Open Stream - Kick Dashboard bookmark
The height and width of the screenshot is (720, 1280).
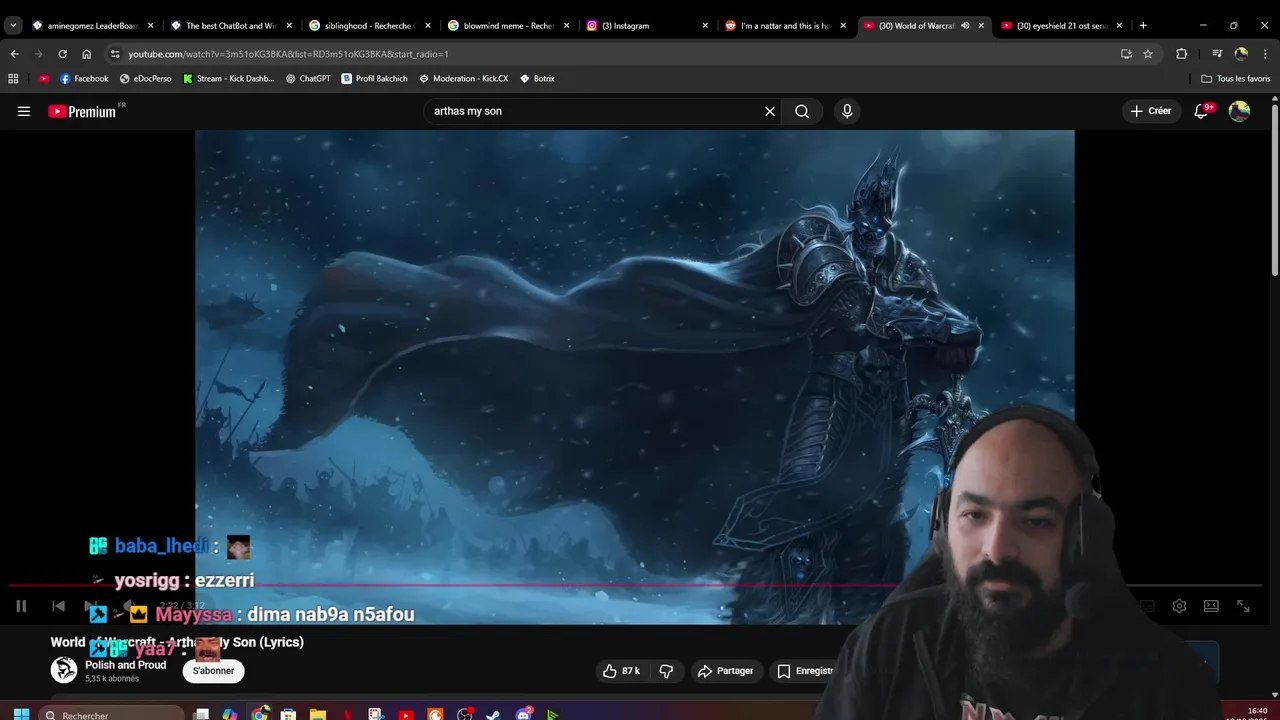point(228,78)
